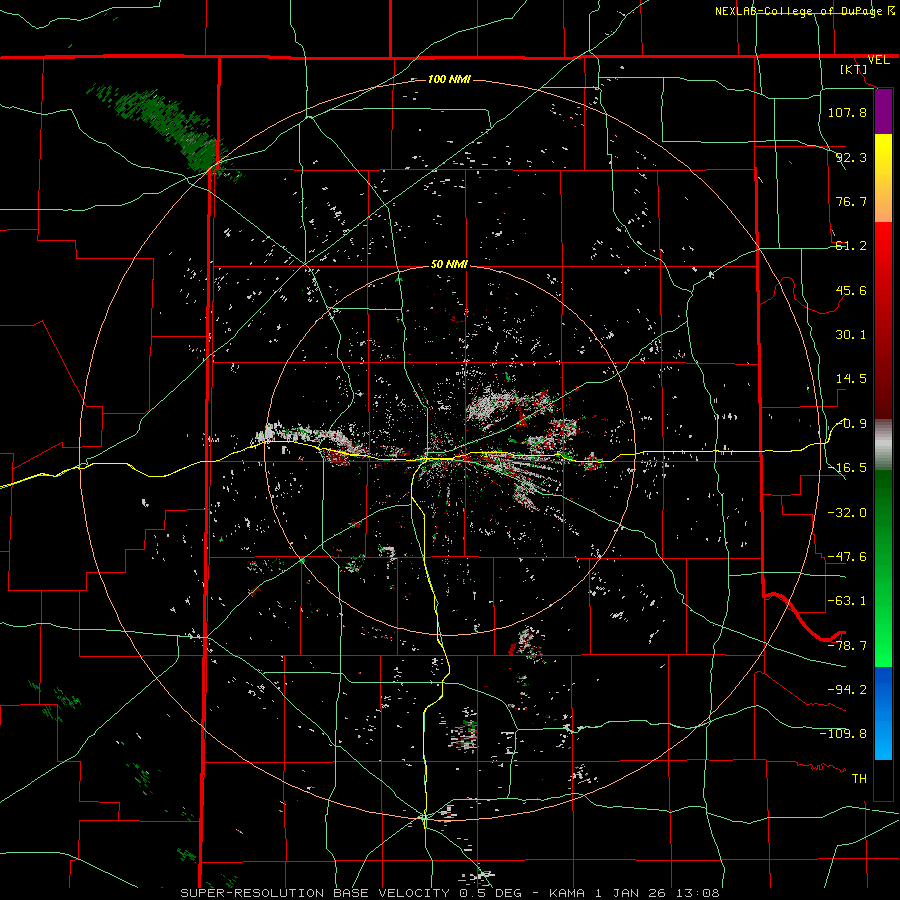Image resolution: width=900 pixels, height=900 pixels.
Task: Click the 100 NMI range ring label
Action: [x=449, y=79]
